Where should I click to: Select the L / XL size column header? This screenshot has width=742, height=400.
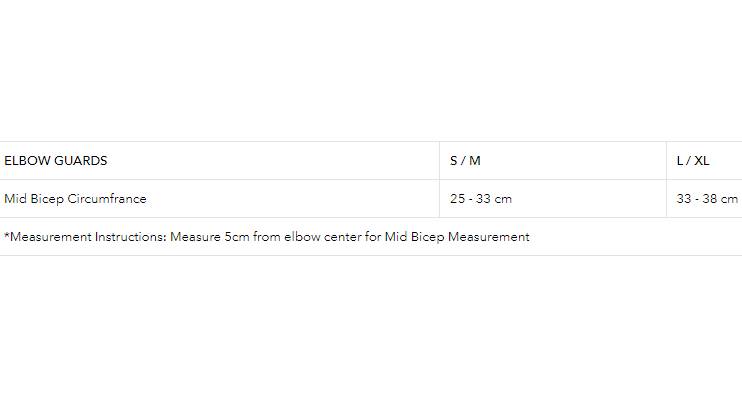click(693, 161)
